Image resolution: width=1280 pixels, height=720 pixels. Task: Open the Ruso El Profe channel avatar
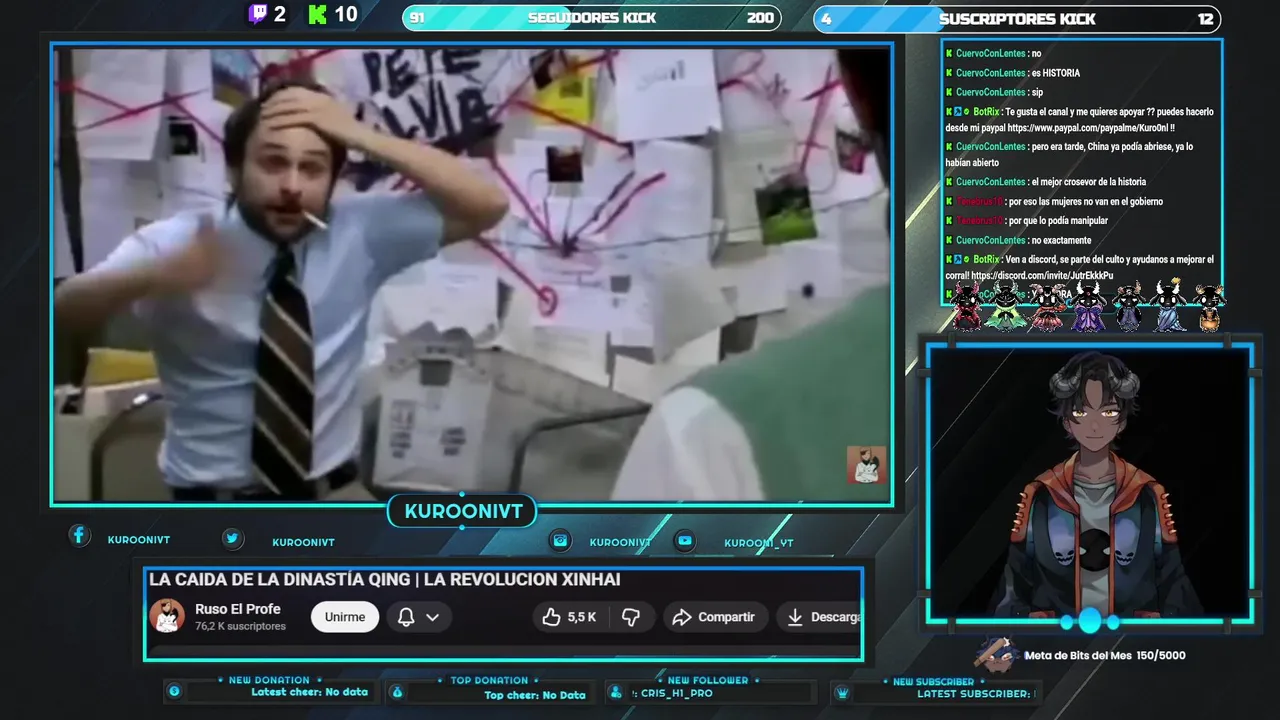click(167, 616)
